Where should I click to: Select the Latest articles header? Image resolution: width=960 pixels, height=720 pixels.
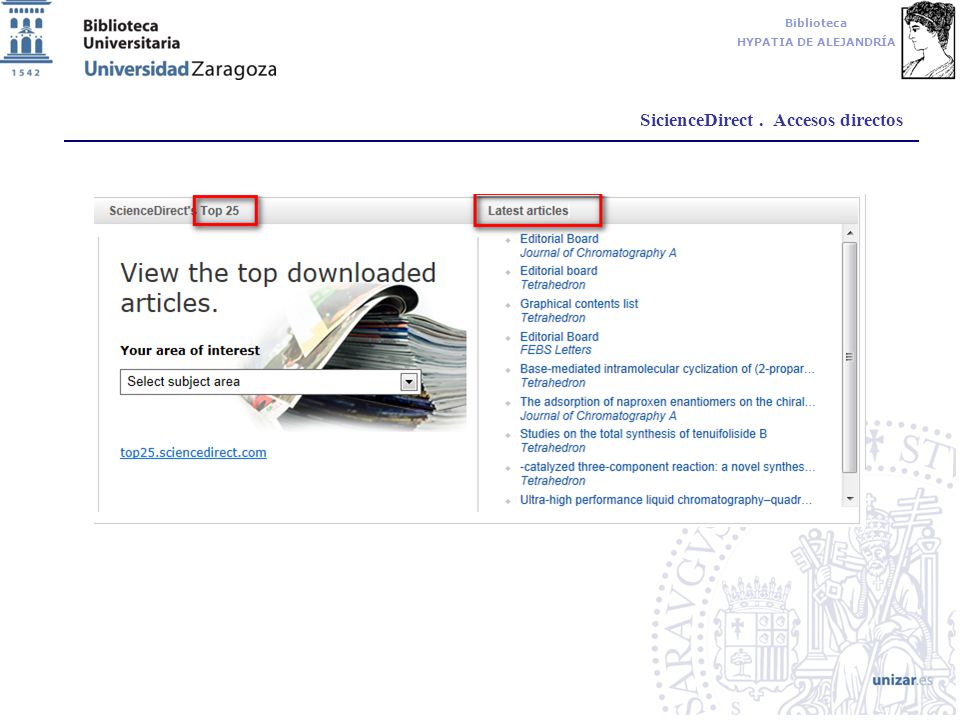point(528,211)
